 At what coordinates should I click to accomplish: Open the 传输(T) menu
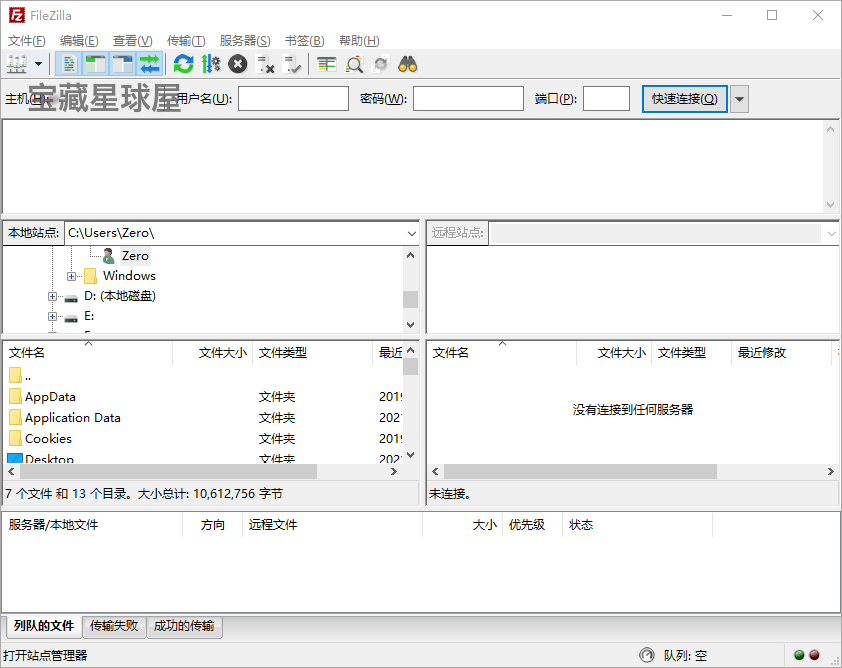coord(186,41)
